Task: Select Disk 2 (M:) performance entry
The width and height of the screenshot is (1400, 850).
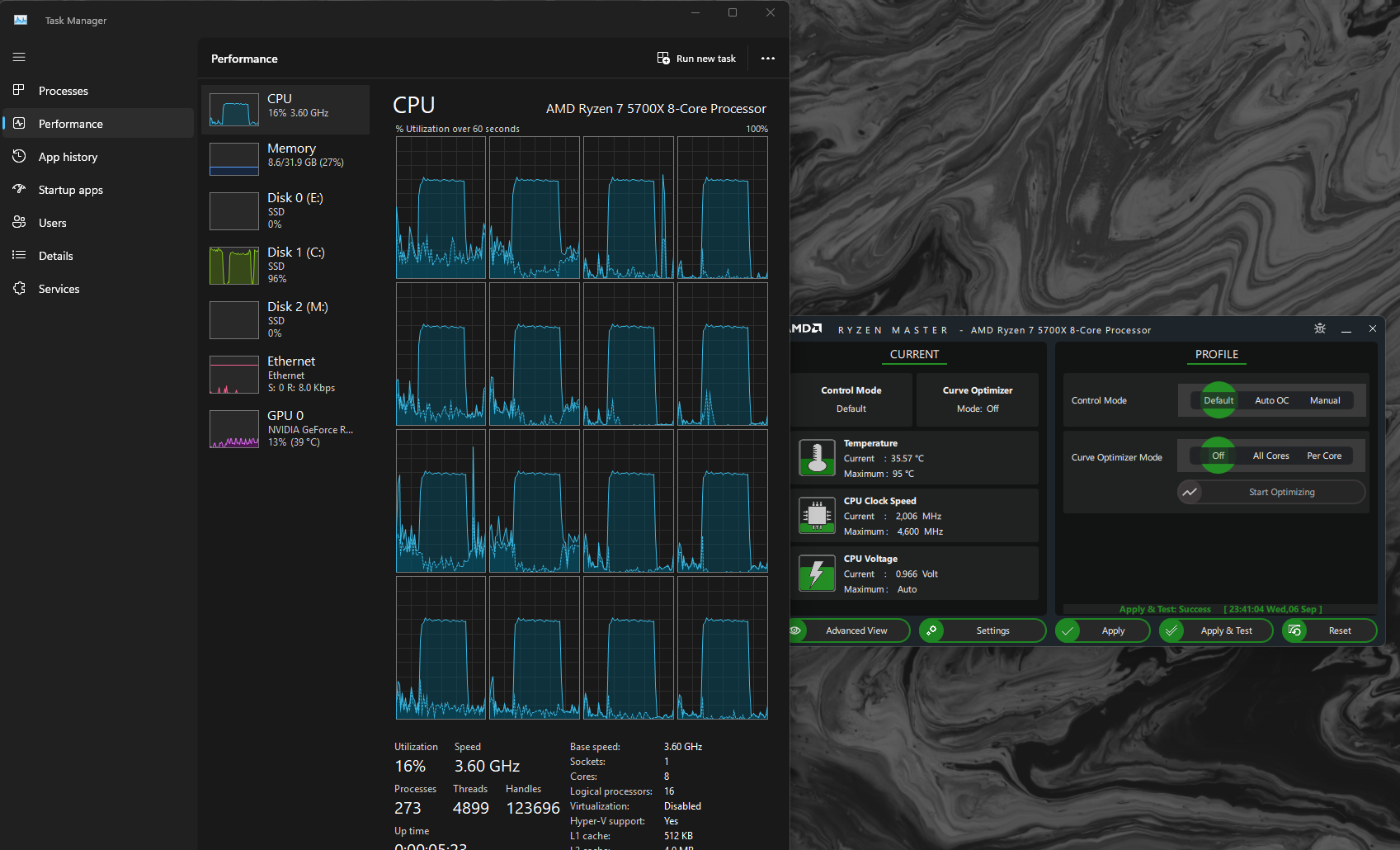Action: coord(285,319)
